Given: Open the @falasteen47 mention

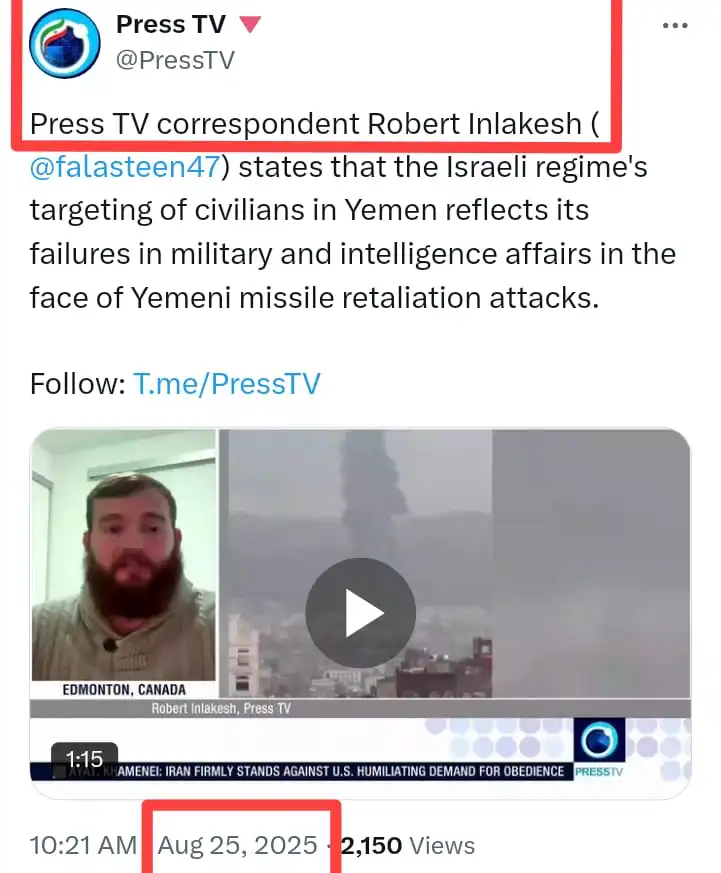Looking at the screenshot, I should pos(125,166).
